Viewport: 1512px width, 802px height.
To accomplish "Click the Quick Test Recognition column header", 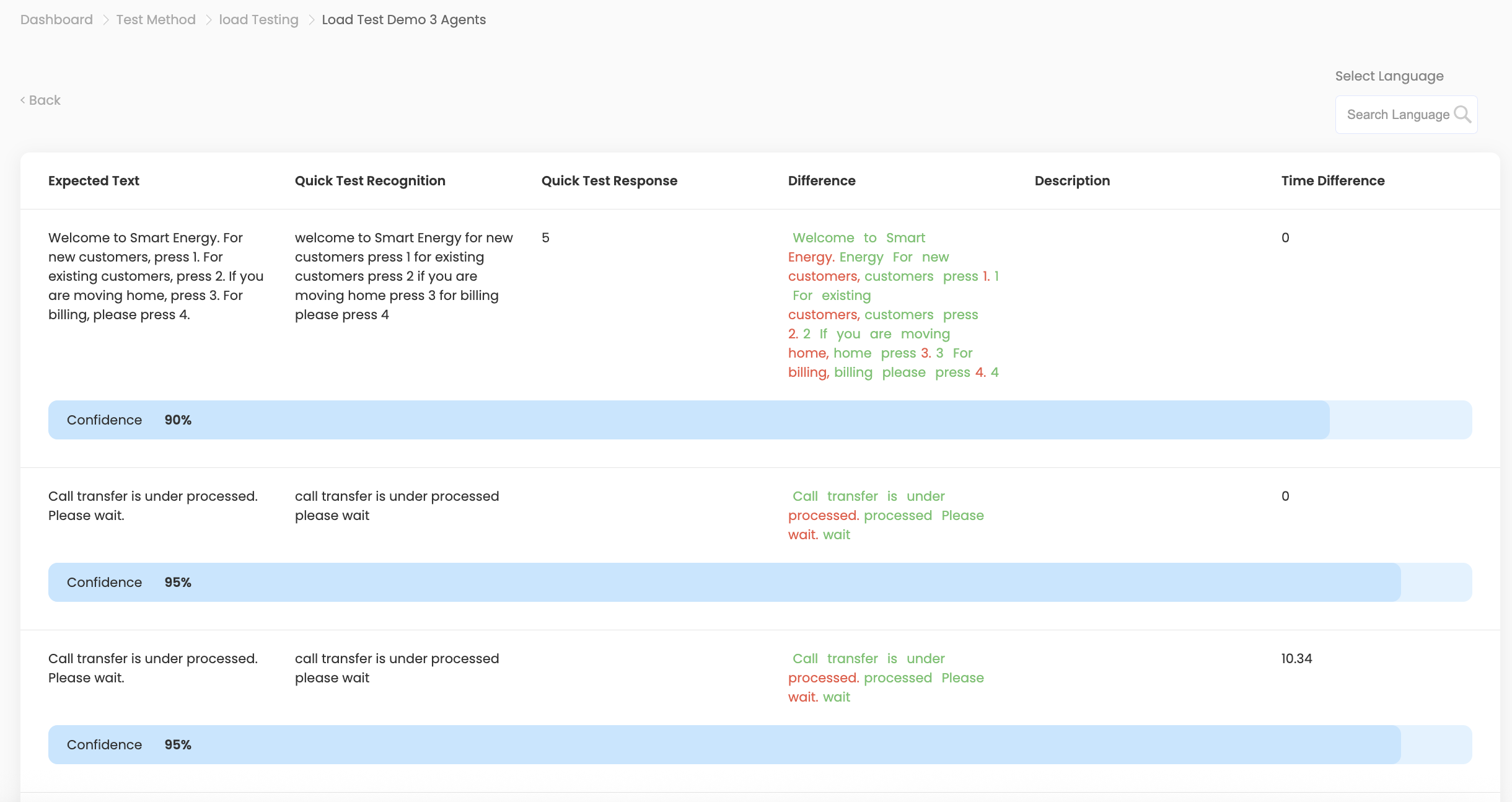I will [x=370, y=181].
